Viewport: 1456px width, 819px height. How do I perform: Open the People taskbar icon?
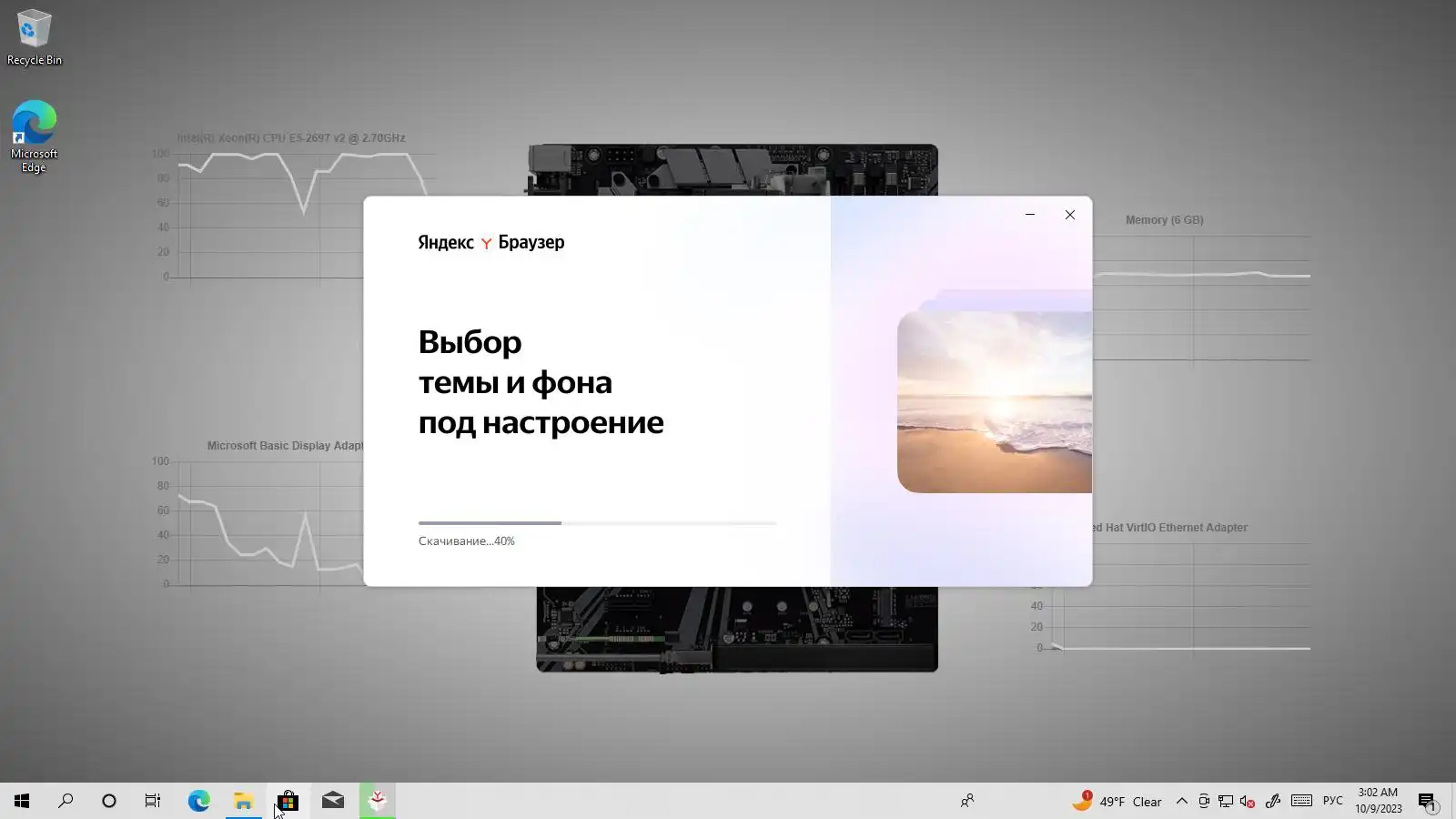(x=967, y=801)
